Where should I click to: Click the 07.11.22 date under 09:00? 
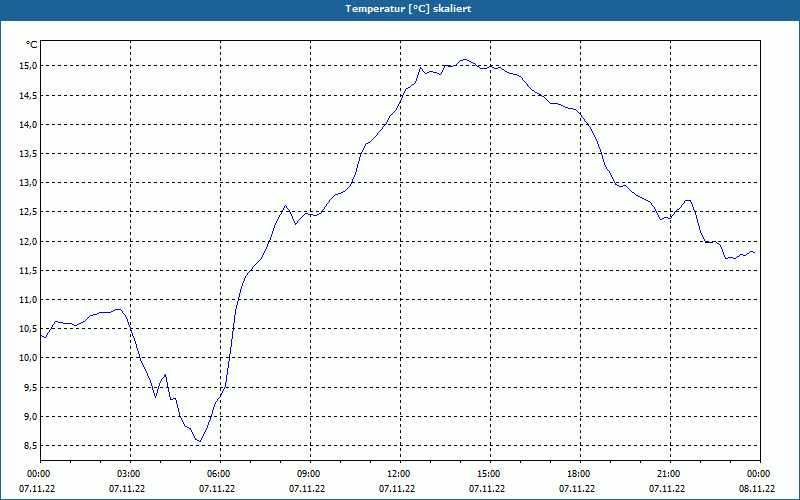coord(307,488)
